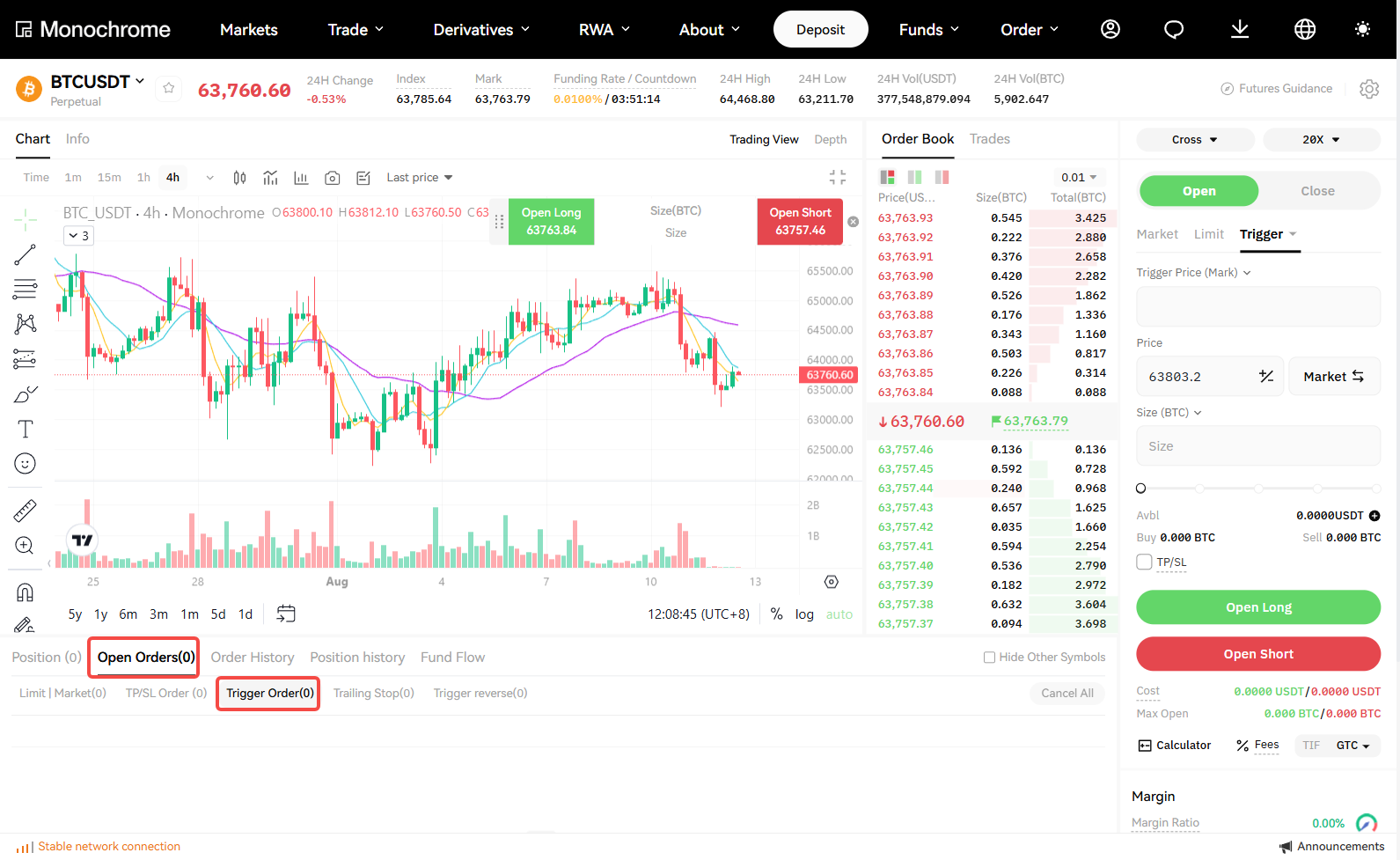Select the Trailing Stop(0) tab

(374, 694)
